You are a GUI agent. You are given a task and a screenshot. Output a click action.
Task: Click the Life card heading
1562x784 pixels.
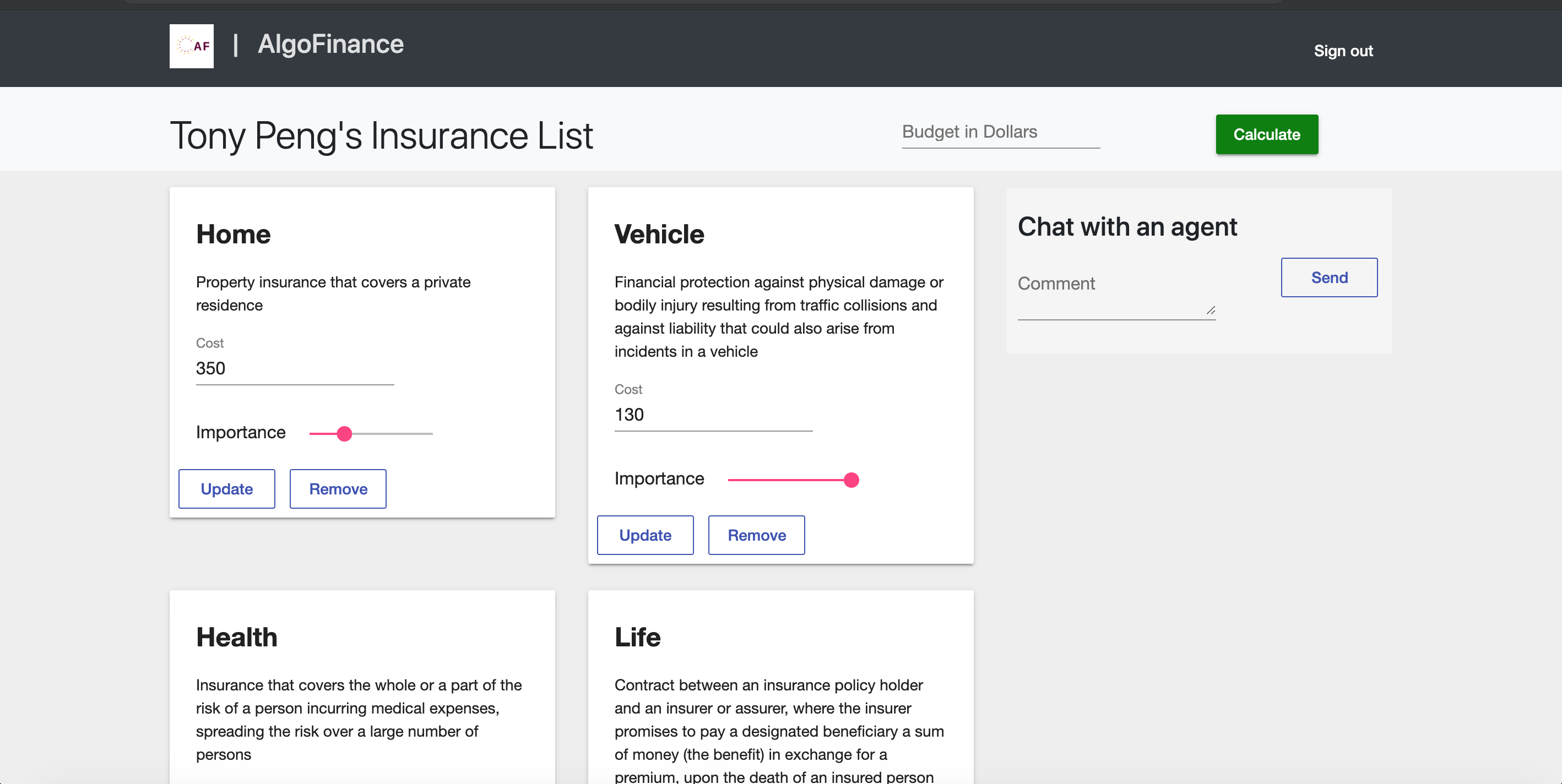click(x=637, y=637)
